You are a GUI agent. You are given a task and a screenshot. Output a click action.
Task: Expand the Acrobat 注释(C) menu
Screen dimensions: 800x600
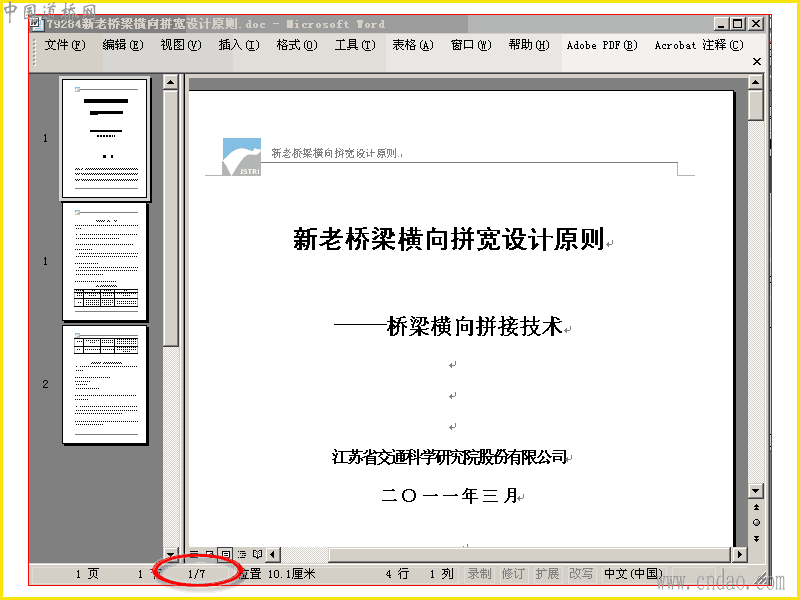point(699,45)
